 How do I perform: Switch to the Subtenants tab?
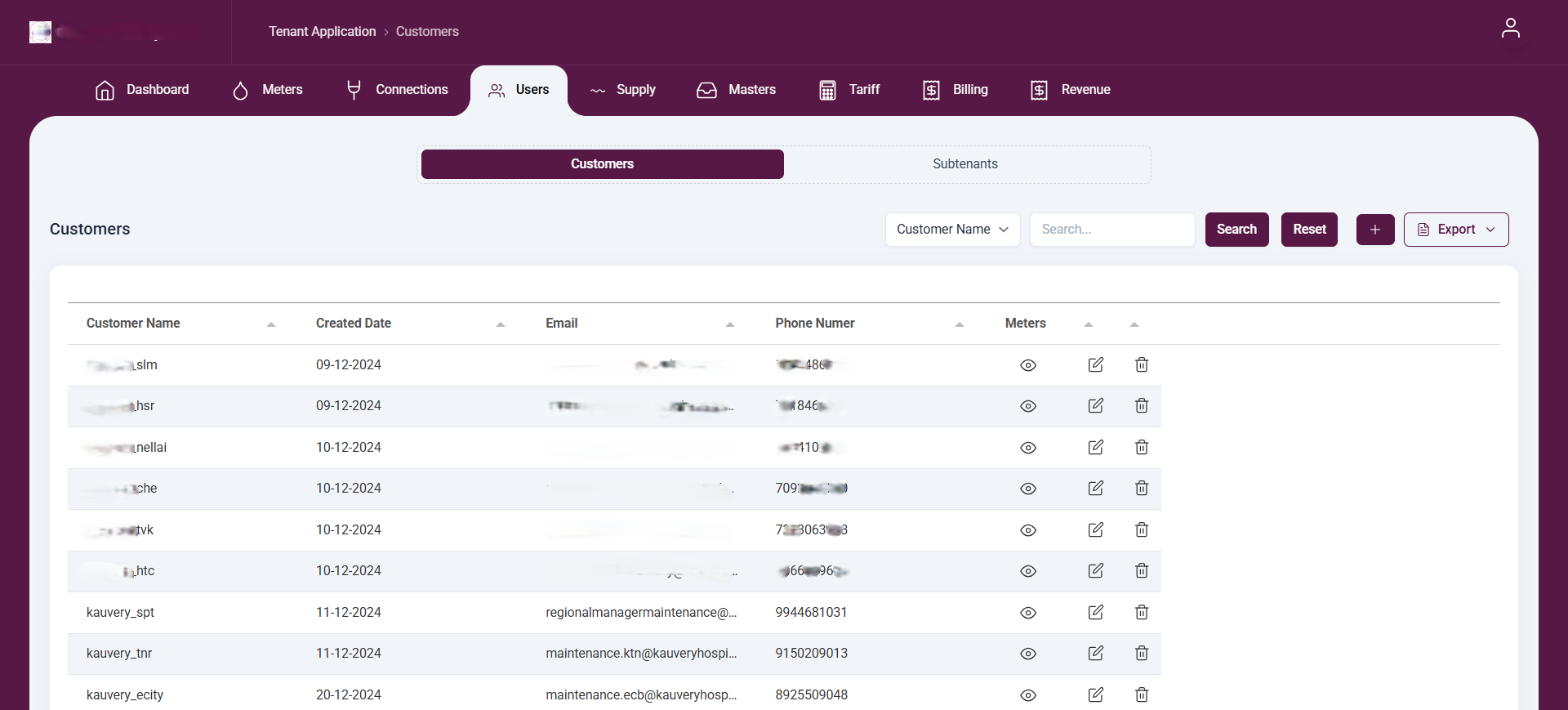(964, 164)
